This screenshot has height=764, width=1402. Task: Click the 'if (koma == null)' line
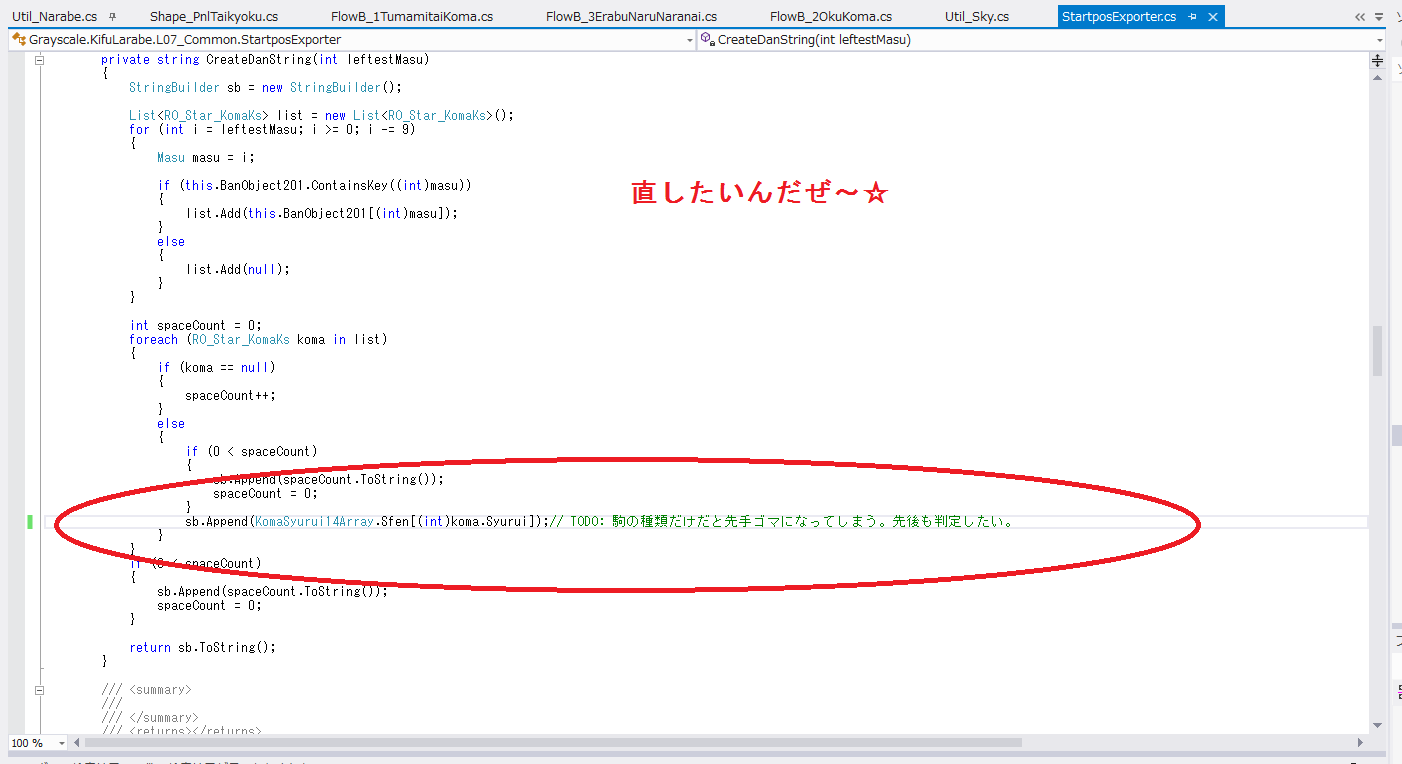click(x=216, y=368)
